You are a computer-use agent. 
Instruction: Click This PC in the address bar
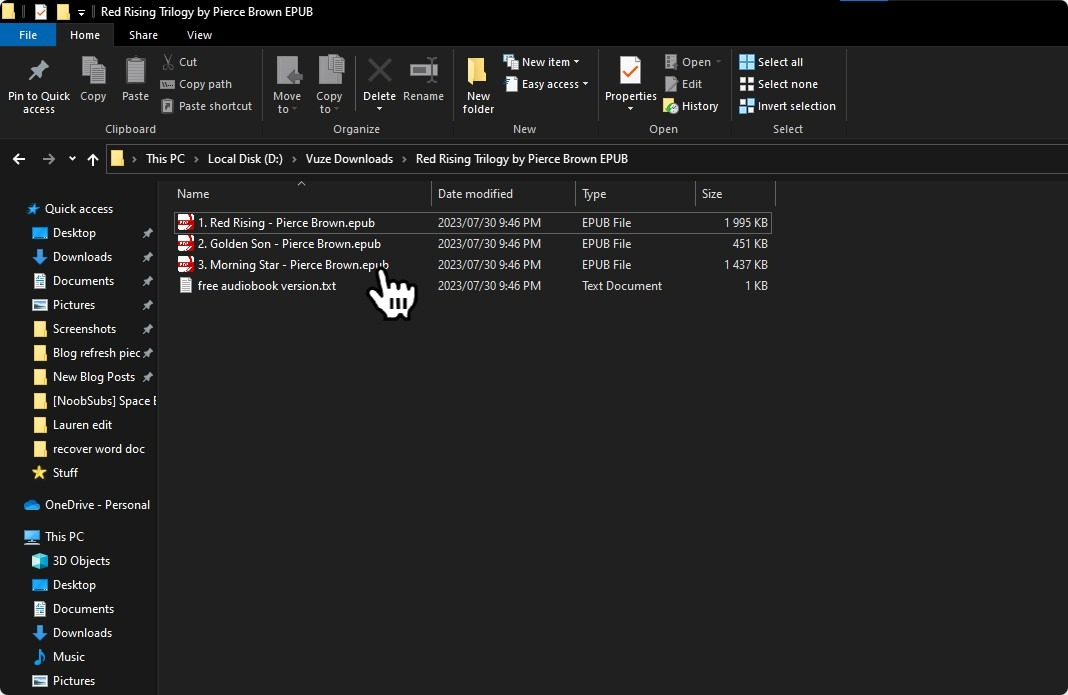click(x=165, y=159)
